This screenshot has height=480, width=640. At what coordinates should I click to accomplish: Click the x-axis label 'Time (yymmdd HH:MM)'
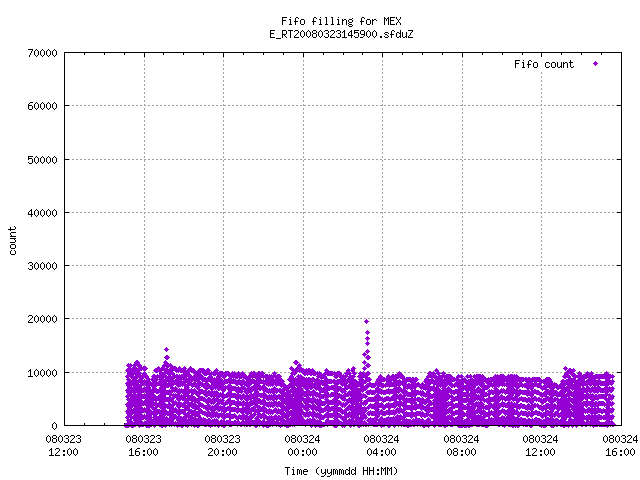coord(341,471)
